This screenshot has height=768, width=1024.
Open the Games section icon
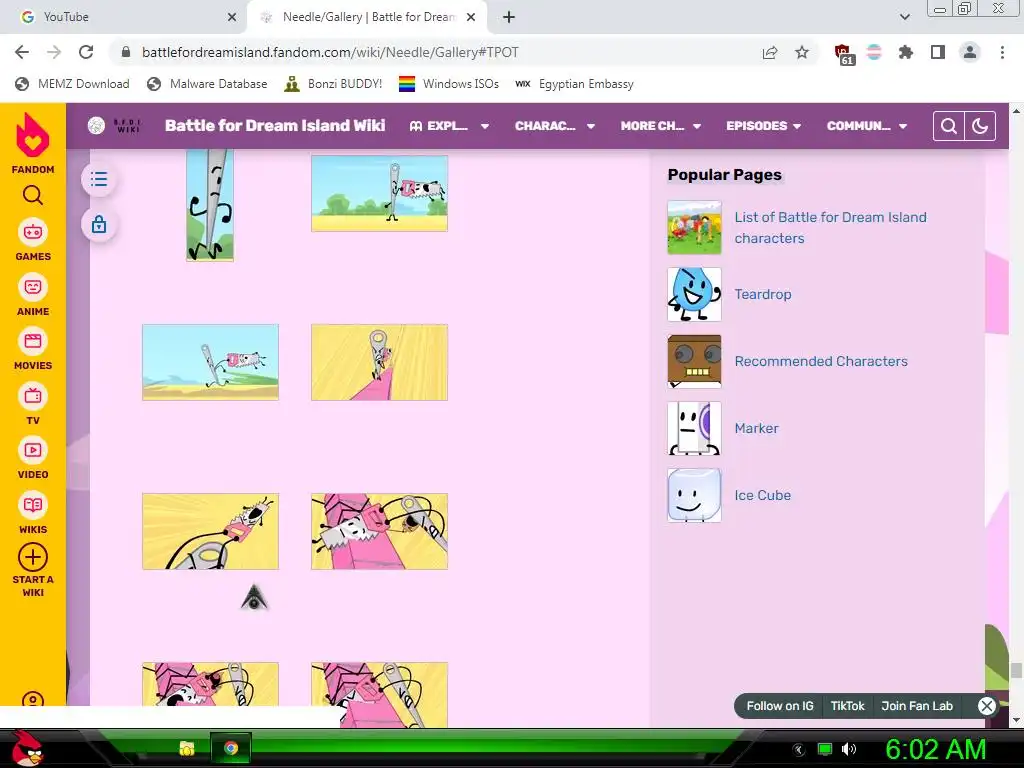33,232
